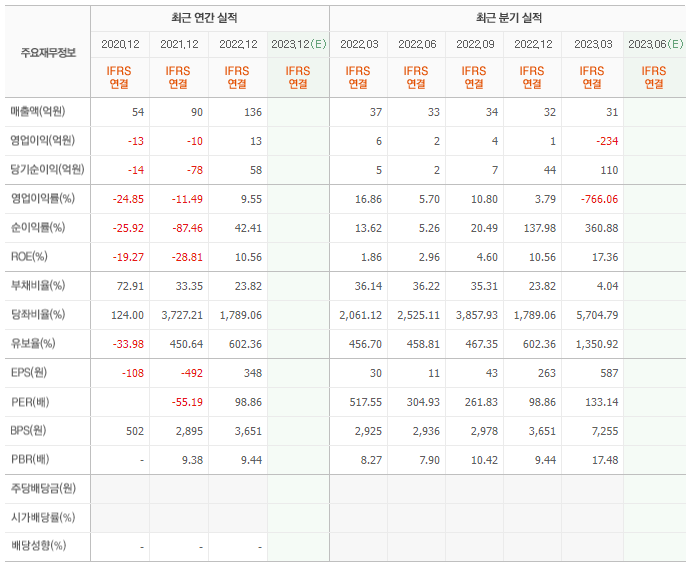691x566 pixels.
Task: Select the 2022.03 quarterly column header
Action: (x=359, y=45)
